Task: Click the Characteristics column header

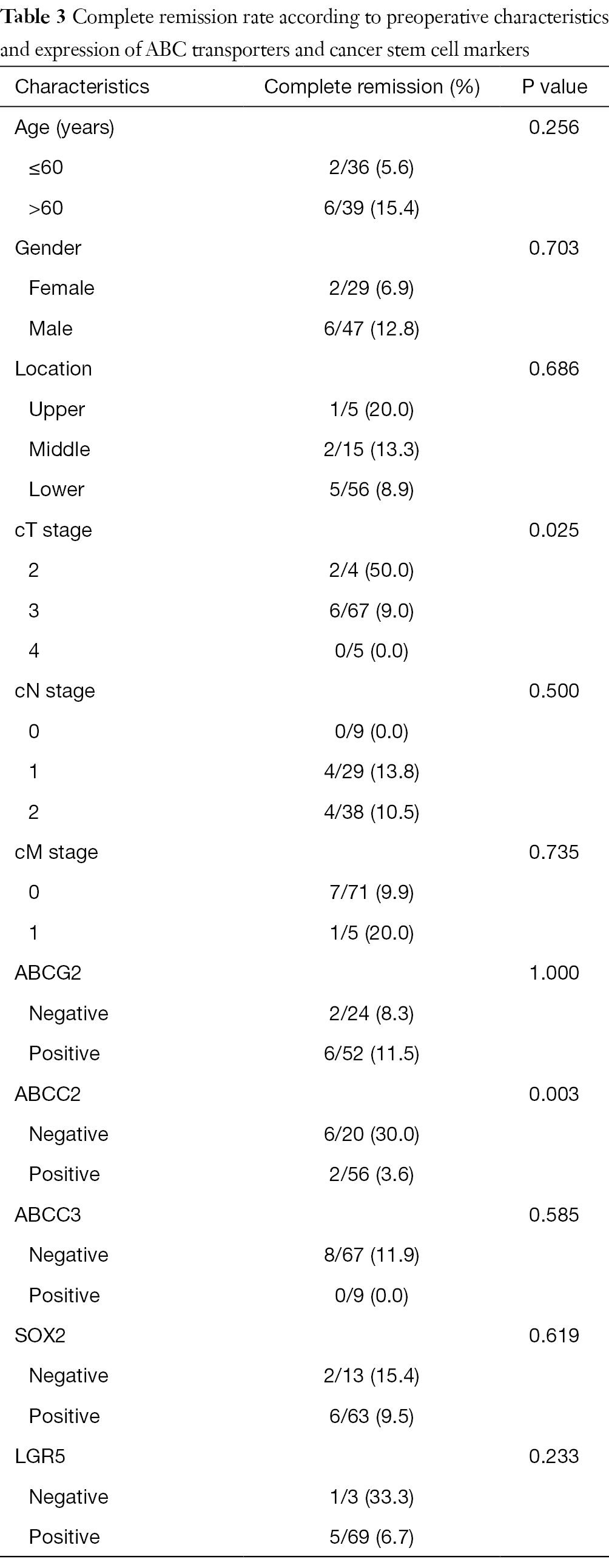Action: pos(82,86)
